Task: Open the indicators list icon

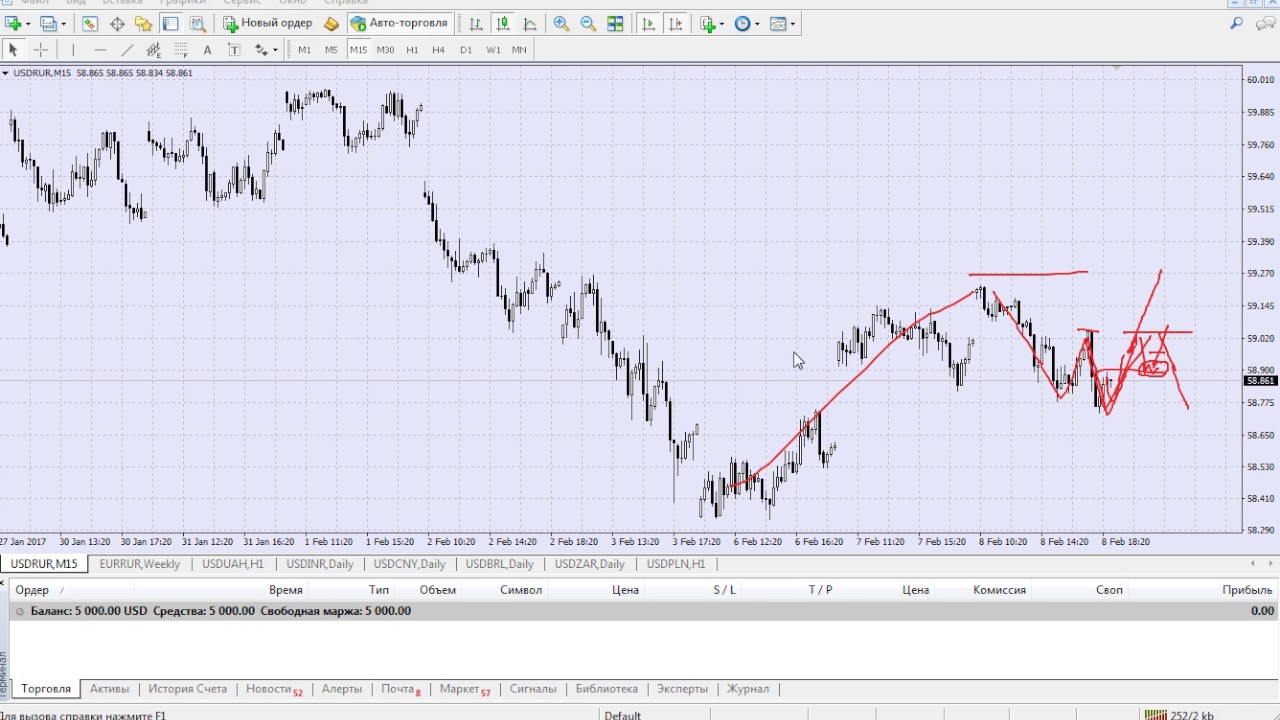Action: [708, 23]
